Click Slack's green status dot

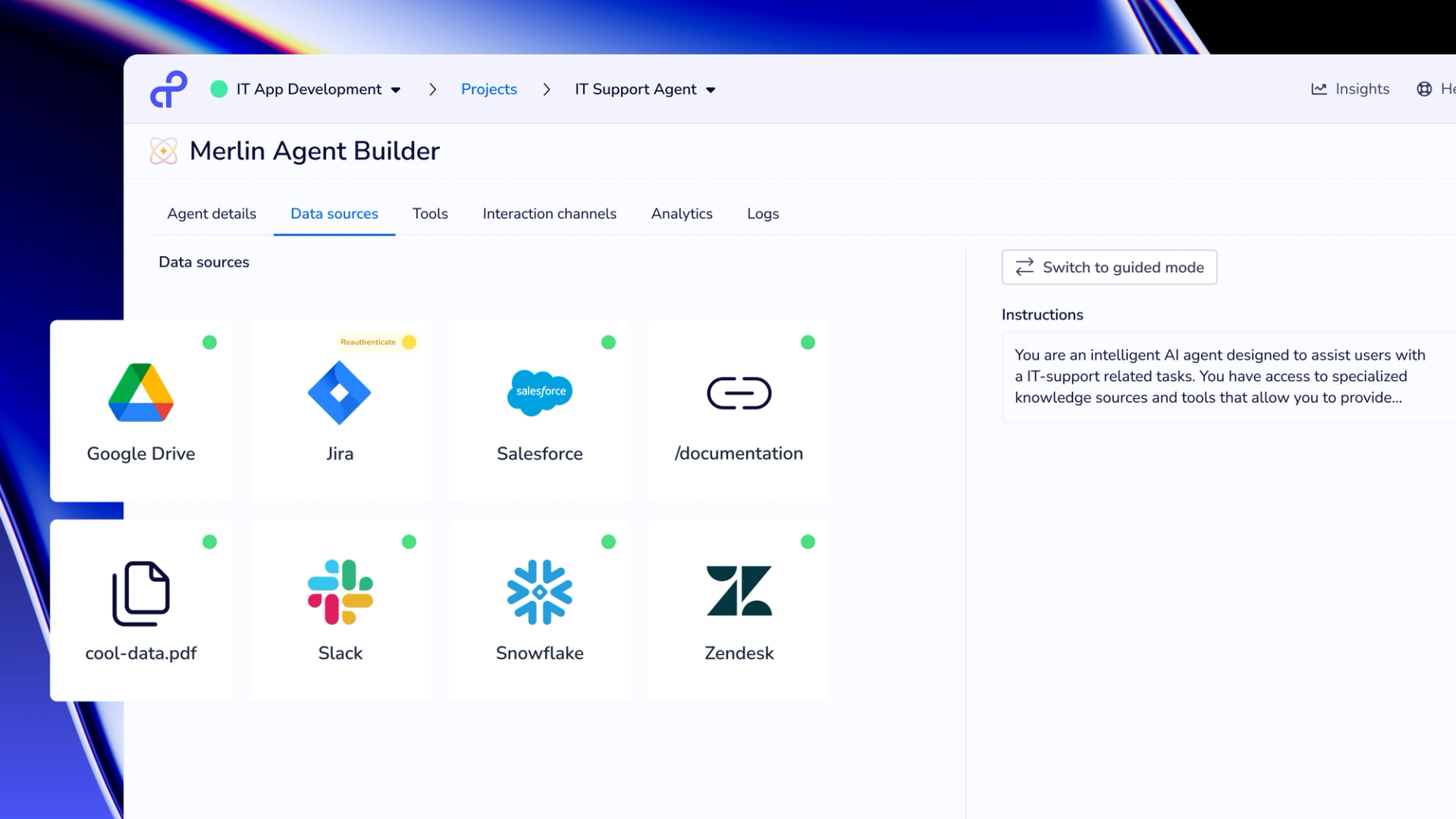click(409, 541)
